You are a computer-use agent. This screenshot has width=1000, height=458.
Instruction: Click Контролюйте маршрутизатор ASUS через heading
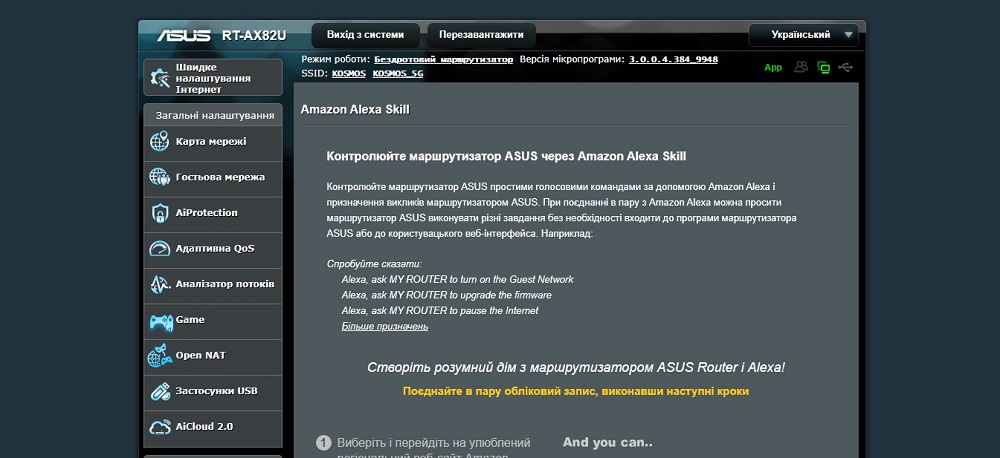506,156
